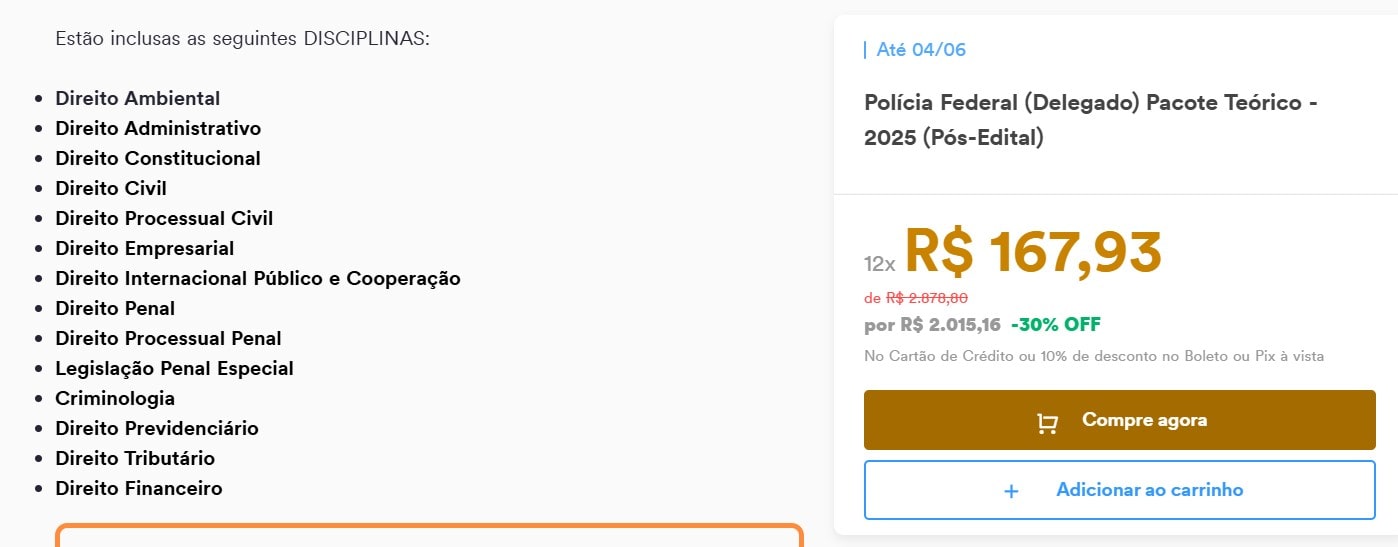The width and height of the screenshot is (1398, 547).
Task: Select the Direito Constitucional list item
Action: click(x=157, y=158)
